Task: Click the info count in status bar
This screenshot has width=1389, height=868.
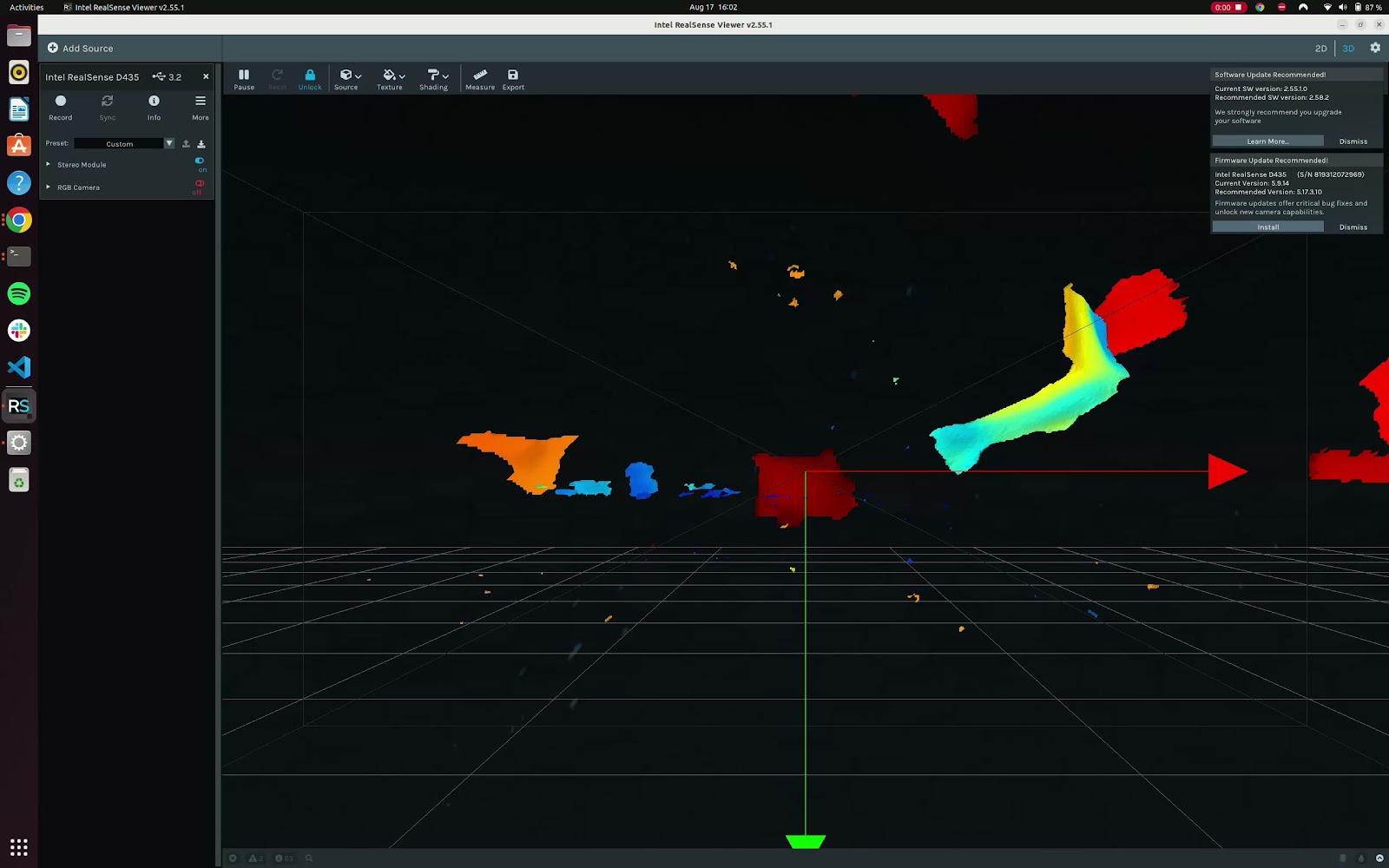Action: click(x=284, y=858)
